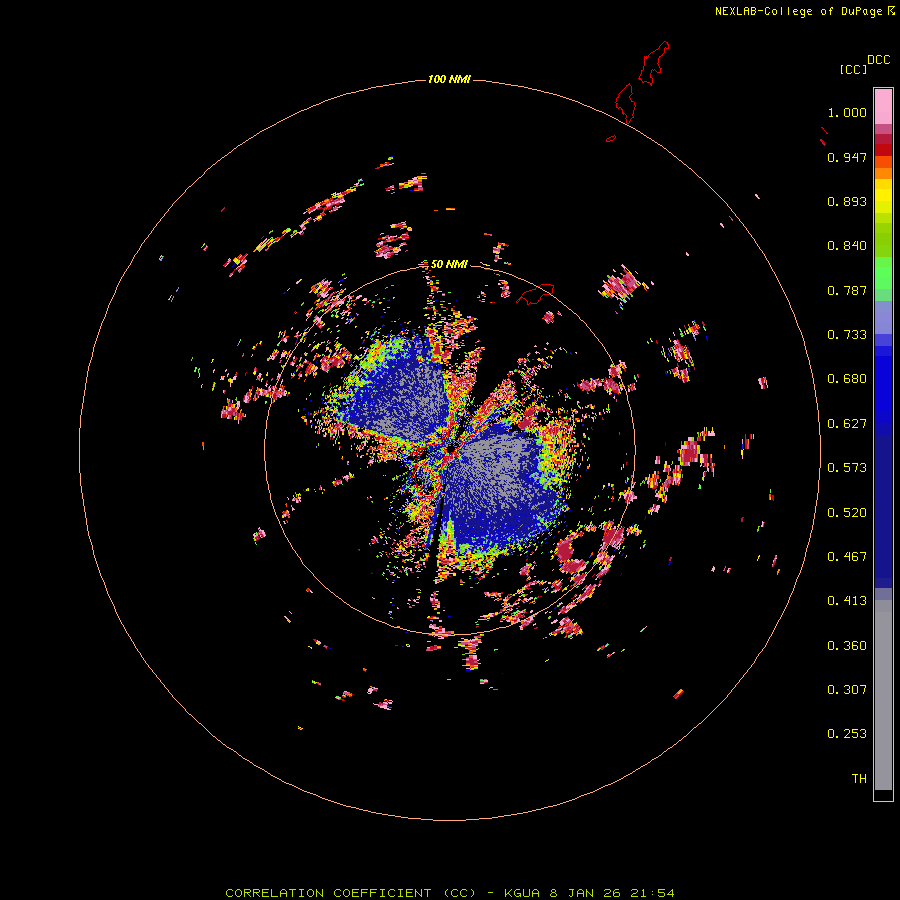Click the radar site center of the rings
The height and width of the screenshot is (900, 900).
pos(450,451)
